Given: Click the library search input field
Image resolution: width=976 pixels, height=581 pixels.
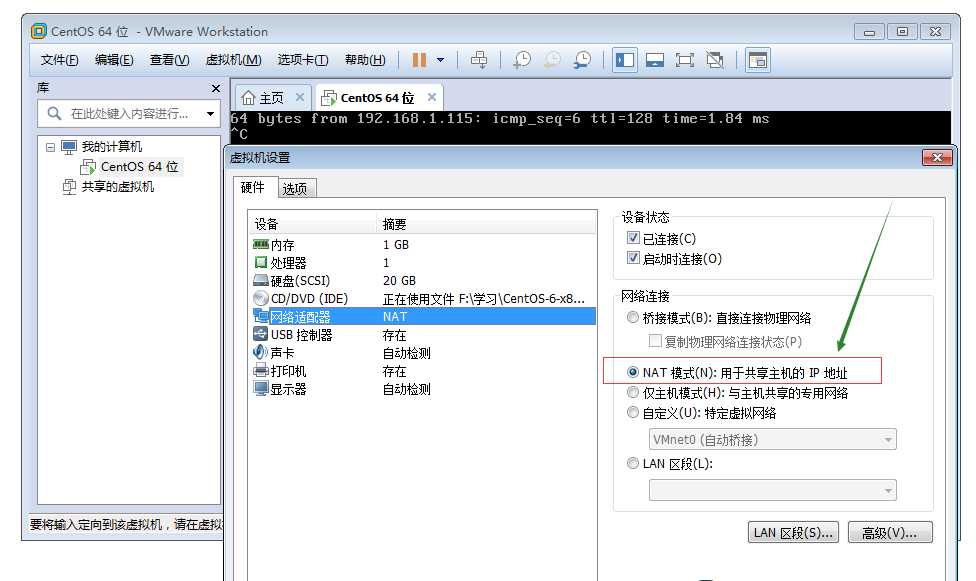Looking at the screenshot, I should pyautogui.click(x=129, y=114).
